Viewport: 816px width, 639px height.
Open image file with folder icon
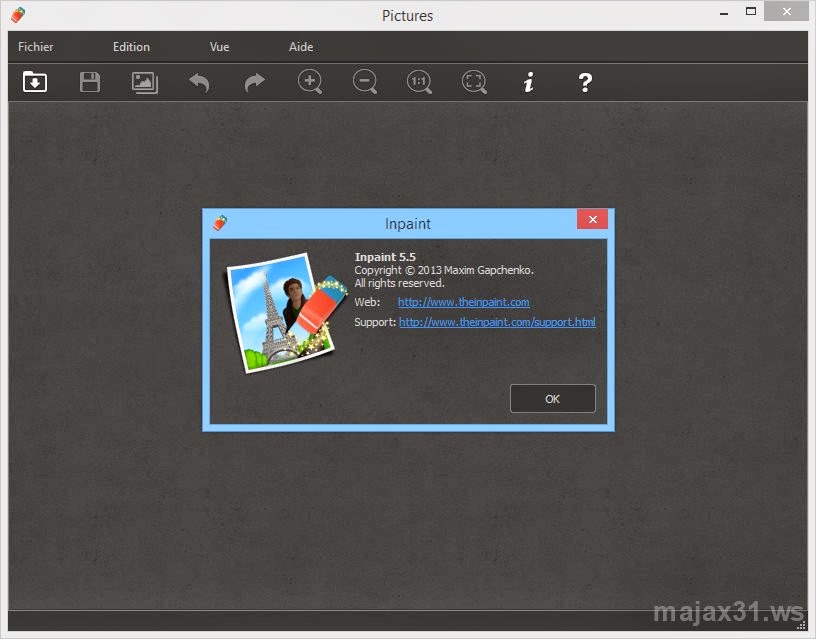[x=35, y=82]
